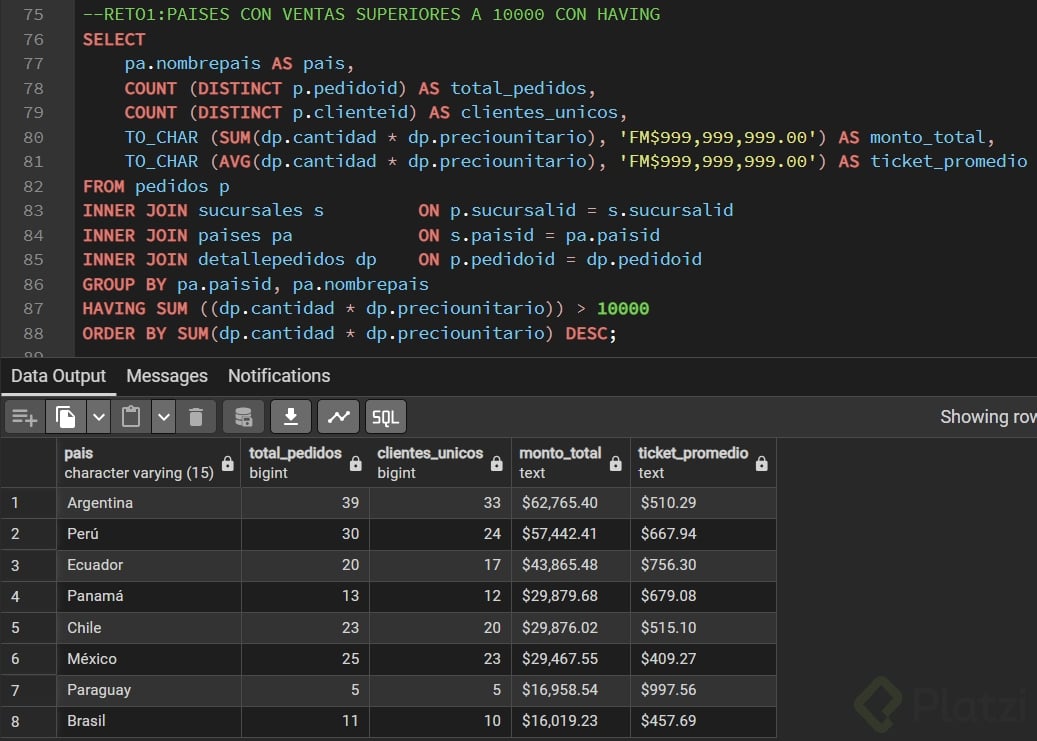
Task: Open the Notifications tab
Action: click(279, 376)
